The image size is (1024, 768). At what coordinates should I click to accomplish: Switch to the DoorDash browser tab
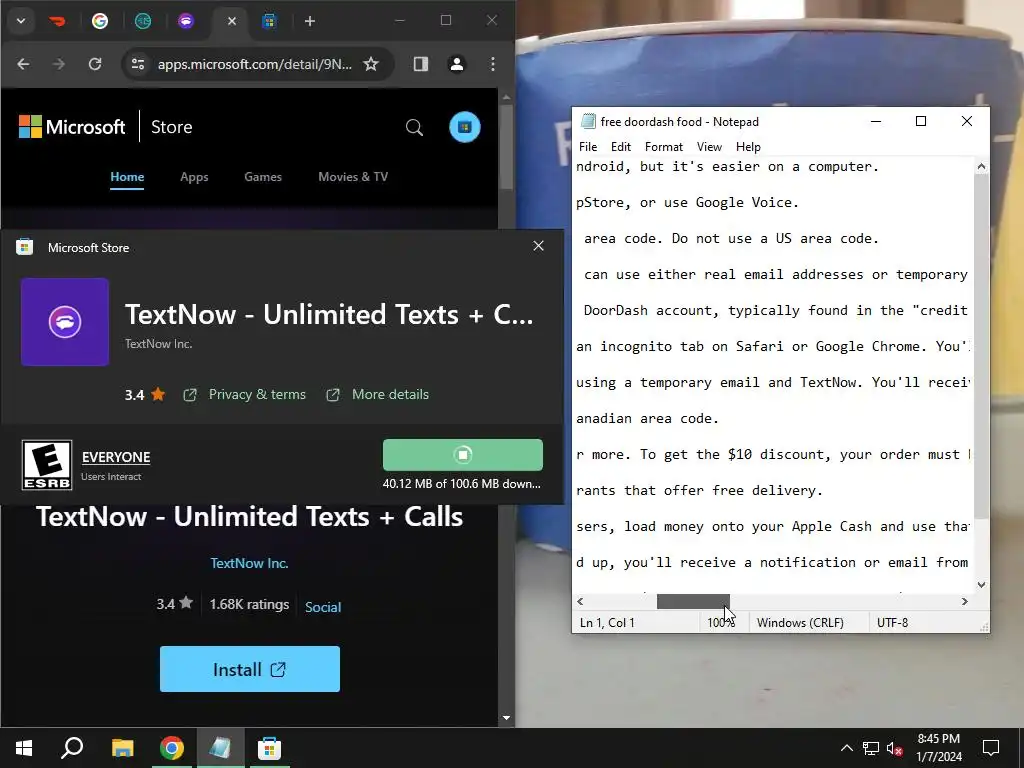pyautogui.click(x=58, y=21)
